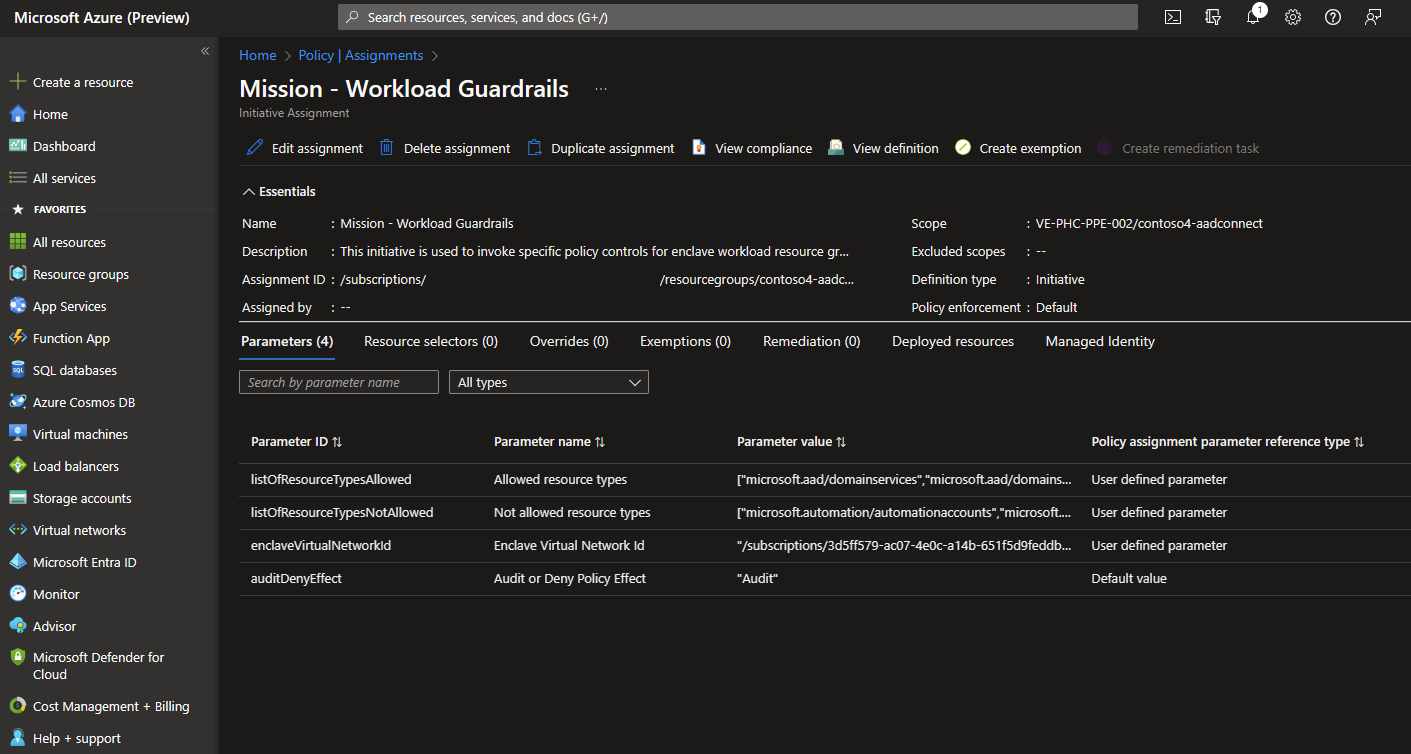The image size is (1411, 754).
Task: Switch to the Remediation (0) tab
Action: coord(811,342)
